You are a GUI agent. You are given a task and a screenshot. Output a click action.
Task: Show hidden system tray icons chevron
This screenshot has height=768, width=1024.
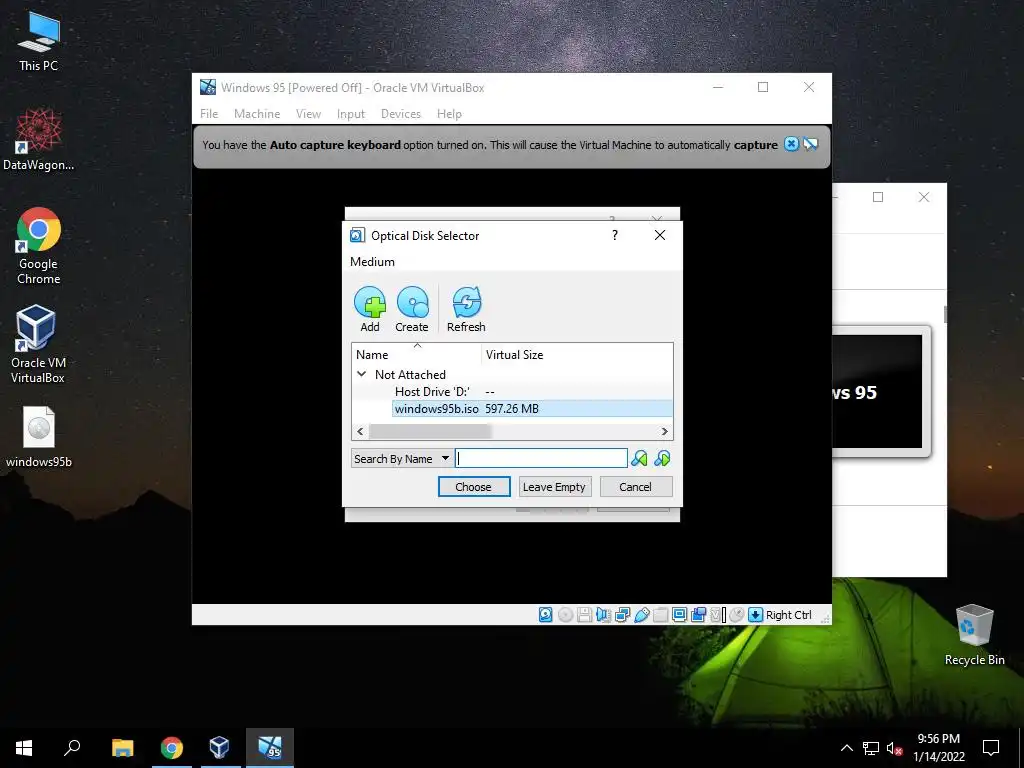[846, 748]
